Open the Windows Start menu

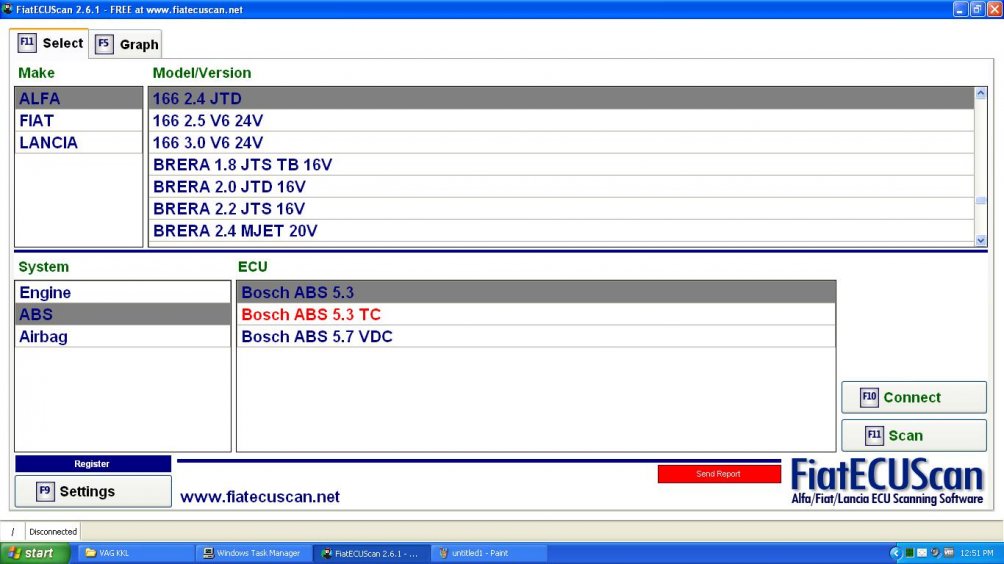[36, 553]
